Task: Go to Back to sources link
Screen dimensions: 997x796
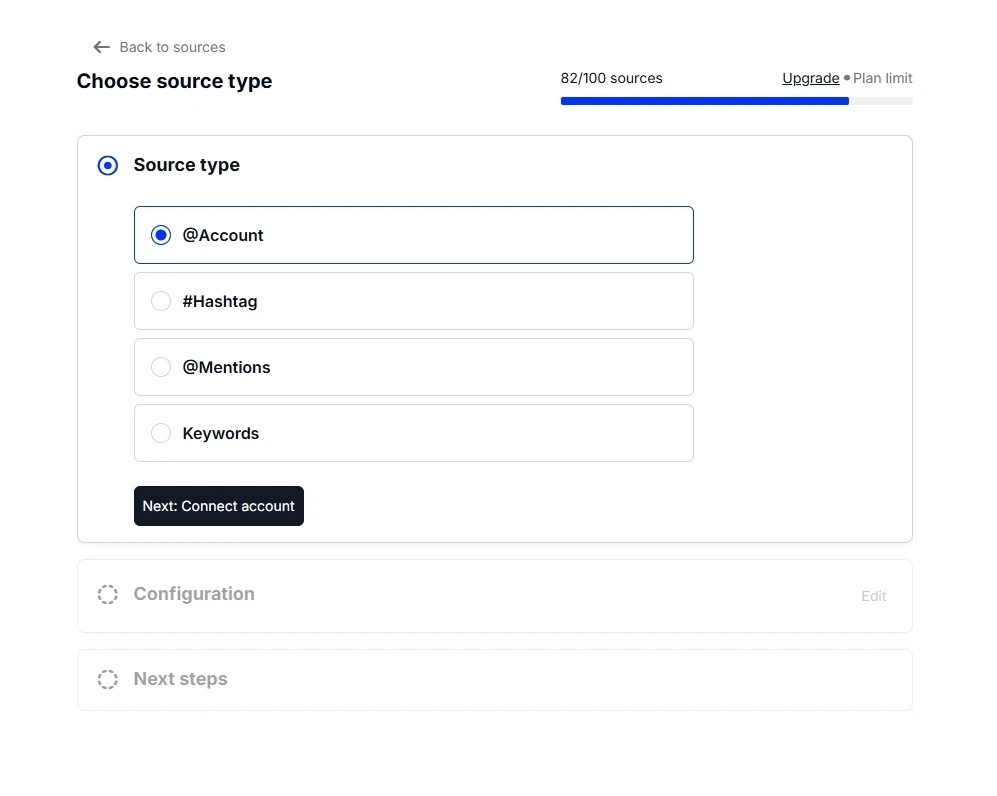Action: pyautogui.click(x=172, y=47)
